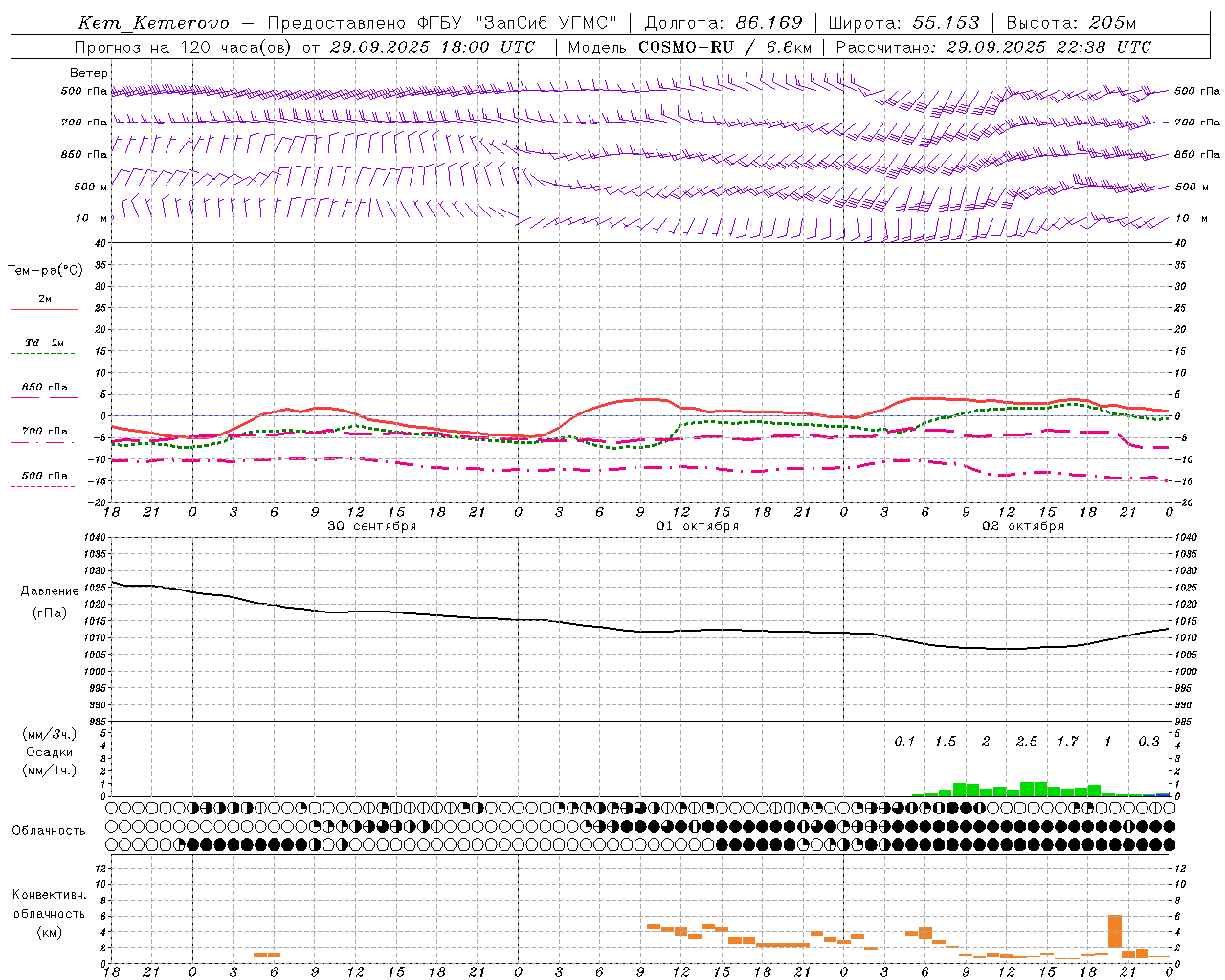Click the 'Прогноз на 120 часа(ов)' forecast text
Image resolution: width=1225 pixels, height=980 pixels.
coord(185,47)
